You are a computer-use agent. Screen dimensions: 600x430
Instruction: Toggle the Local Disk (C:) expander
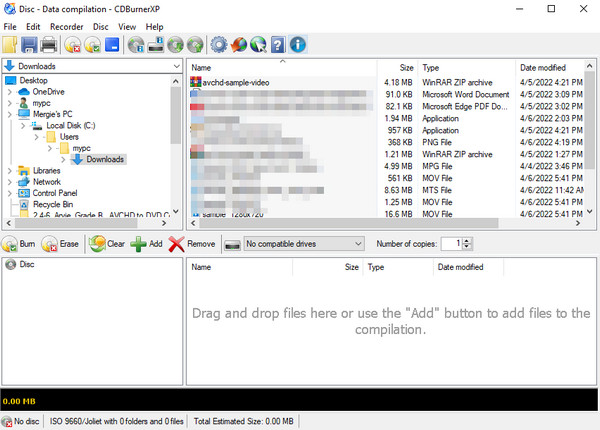point(23,125)
